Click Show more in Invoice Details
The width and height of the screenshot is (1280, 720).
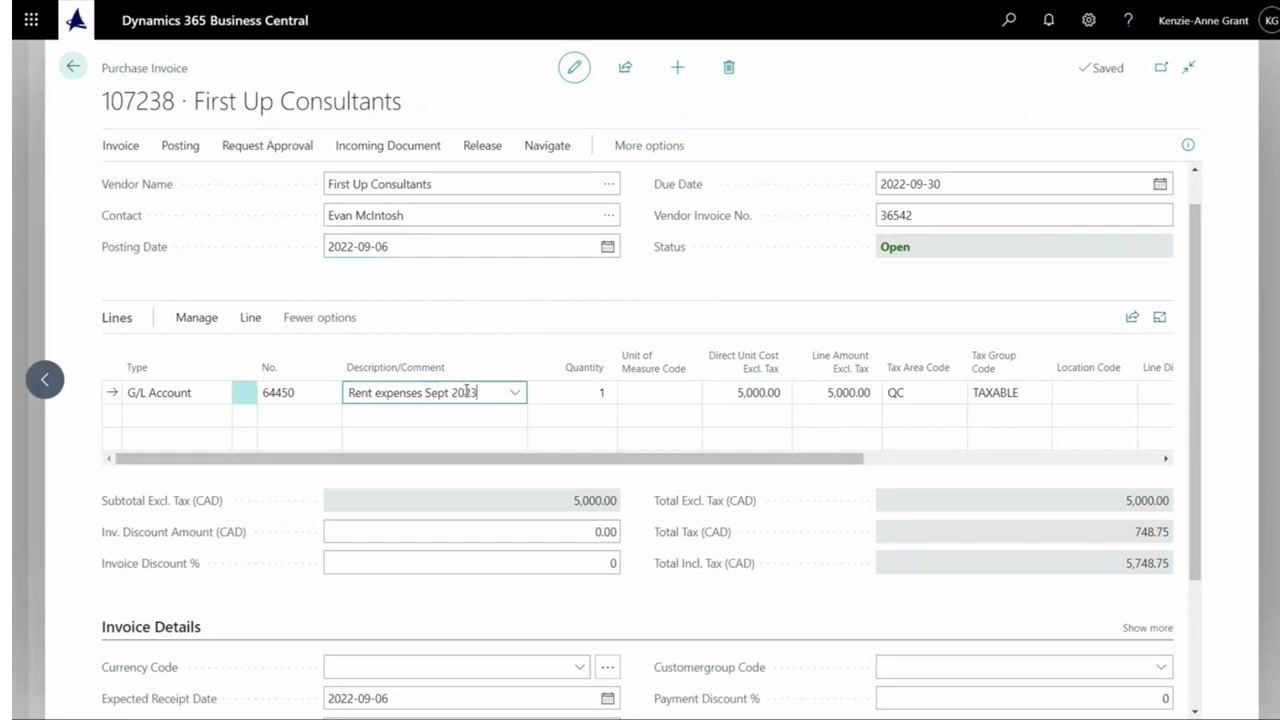point(1147,628)
